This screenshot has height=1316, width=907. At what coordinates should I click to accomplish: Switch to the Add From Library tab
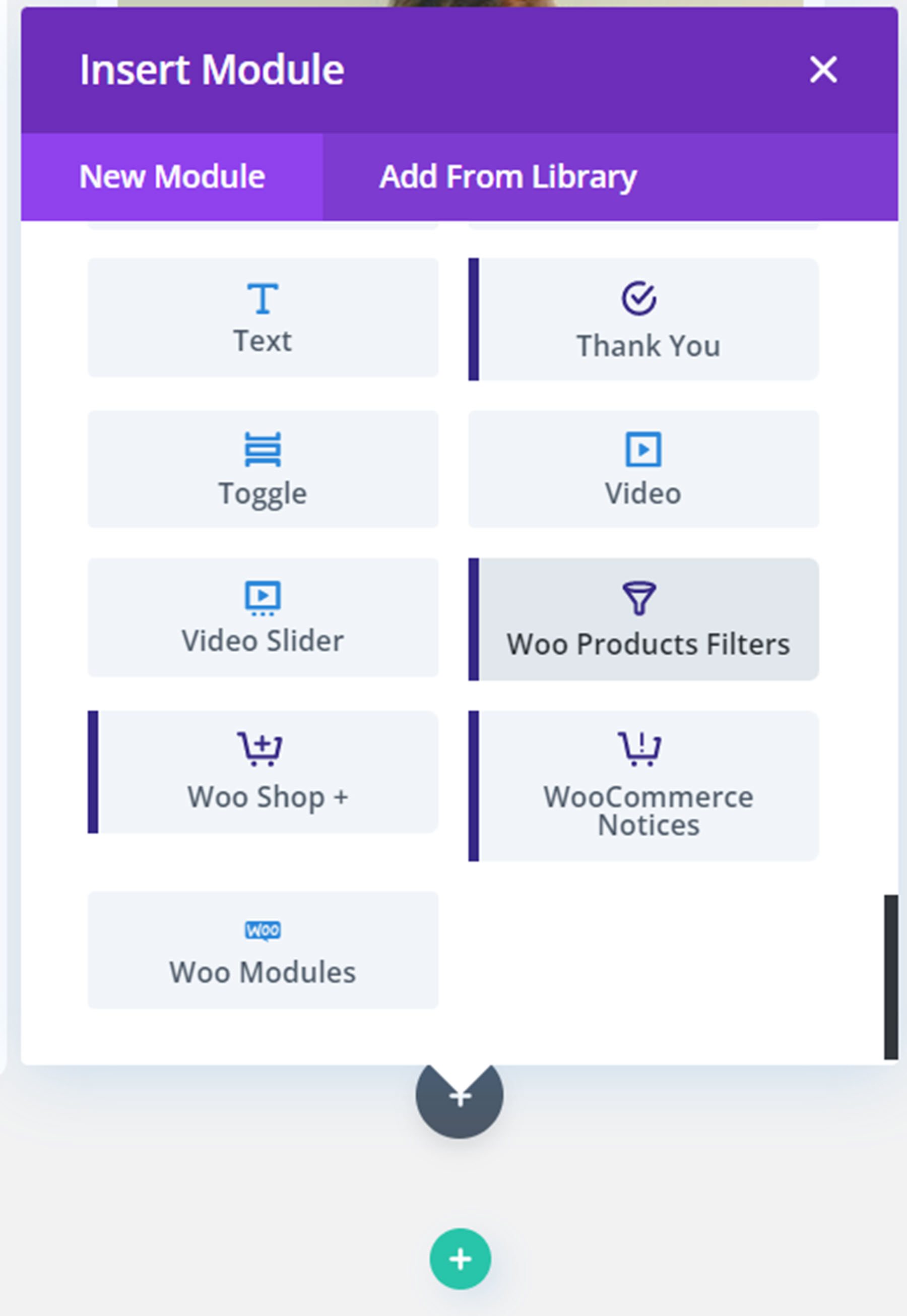click(507, 176)
